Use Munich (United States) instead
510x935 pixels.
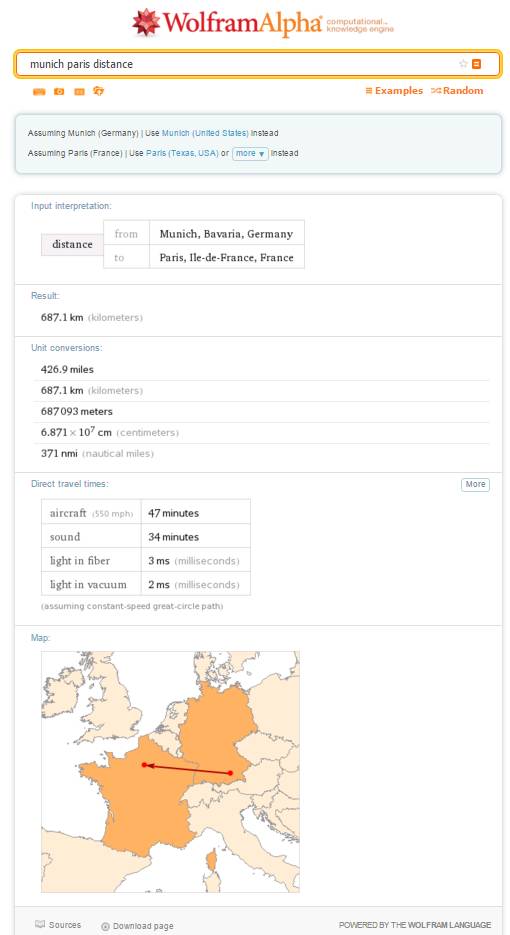tap(205, 133)
